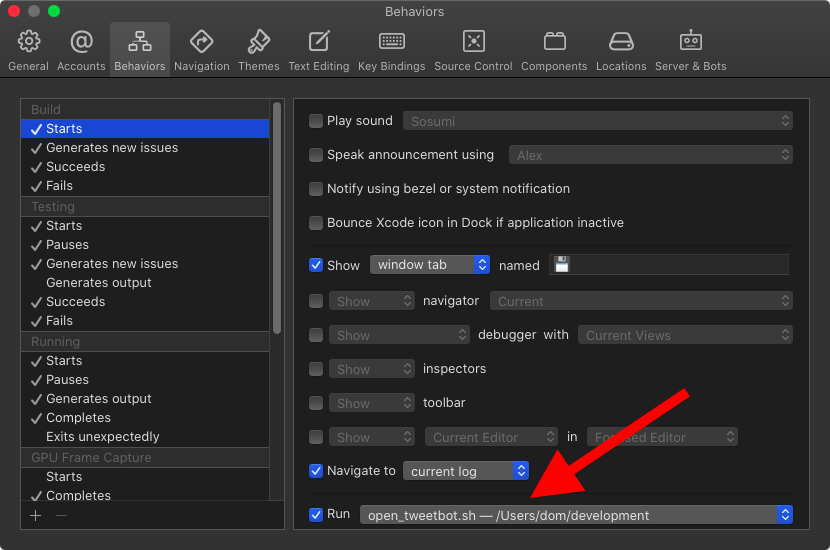Open Components preferences pane

tap(554, 50)
